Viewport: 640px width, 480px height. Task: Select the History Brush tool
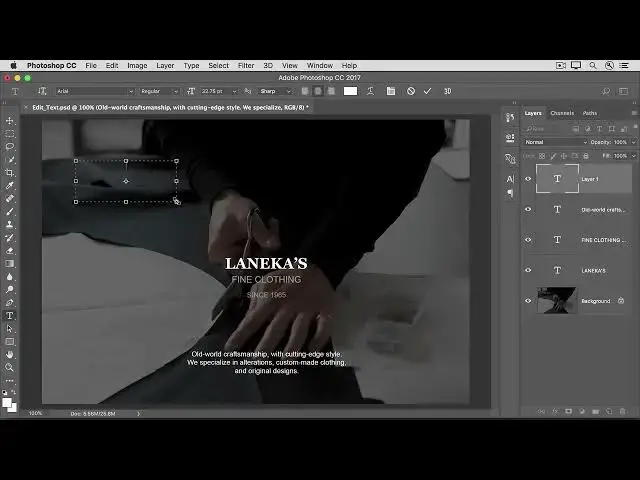10,238
